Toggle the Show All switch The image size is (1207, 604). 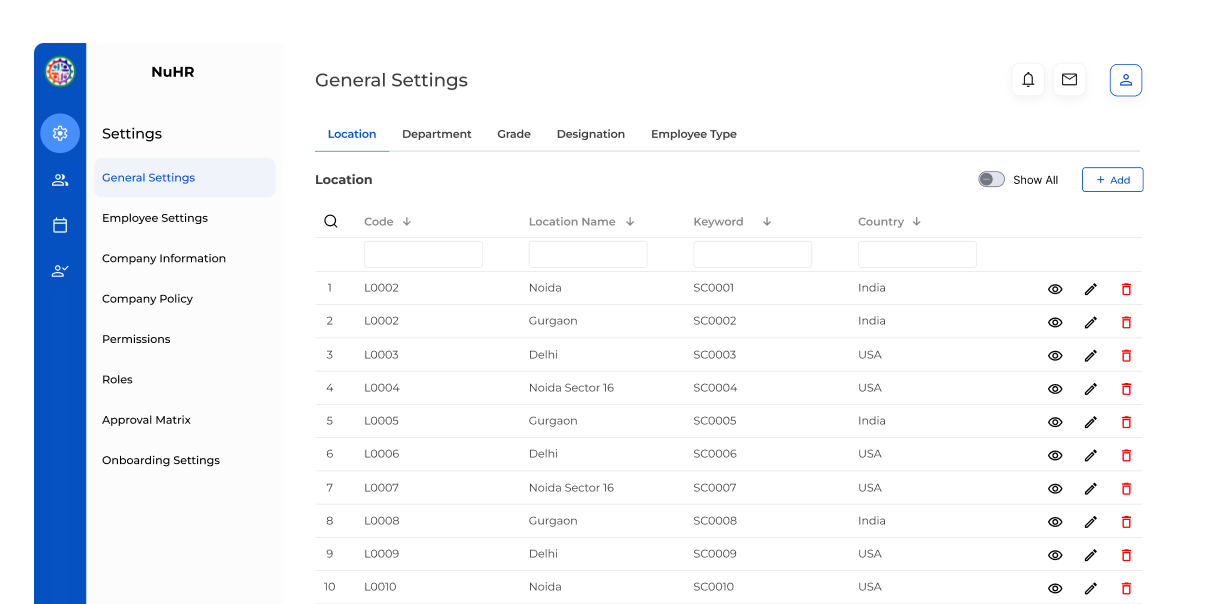coord(991,179)
